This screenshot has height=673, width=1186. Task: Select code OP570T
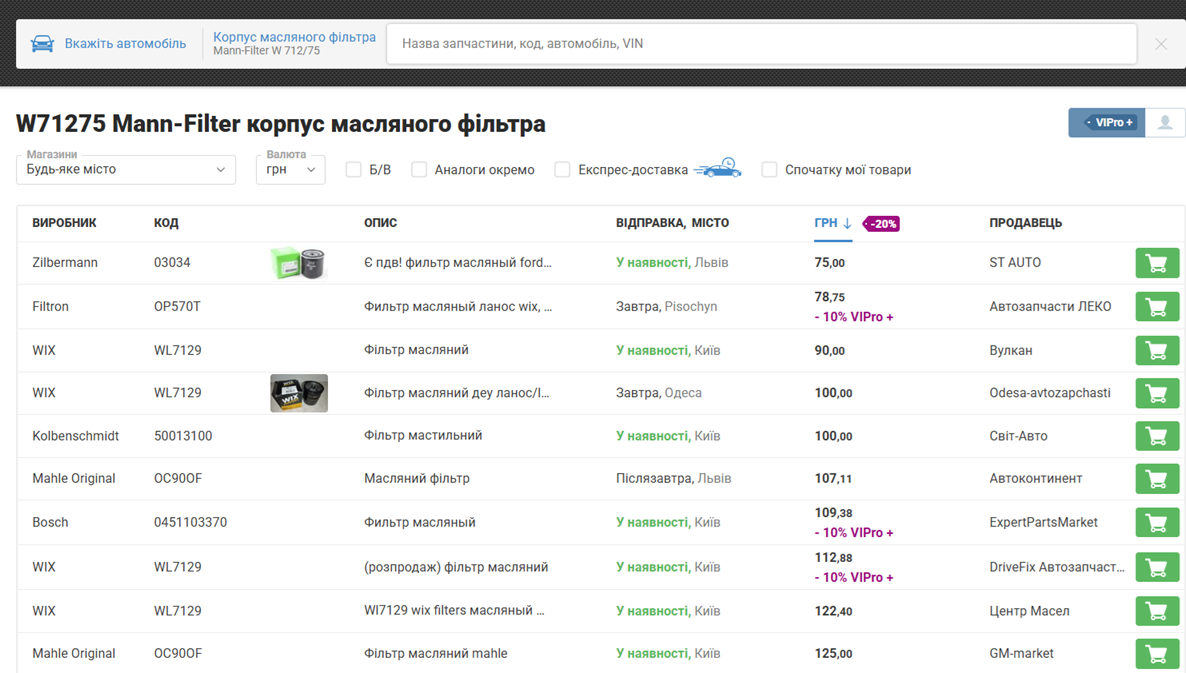(177, 306)
